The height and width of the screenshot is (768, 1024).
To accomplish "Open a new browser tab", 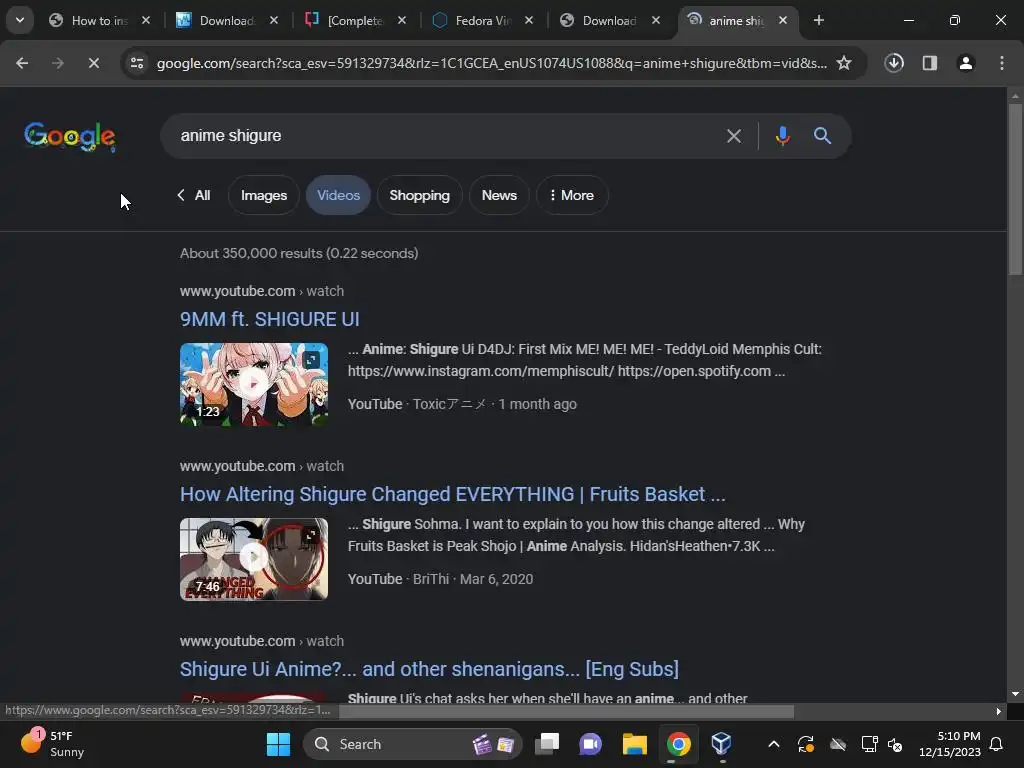I will pyautogui.click(x=818, y=20).
